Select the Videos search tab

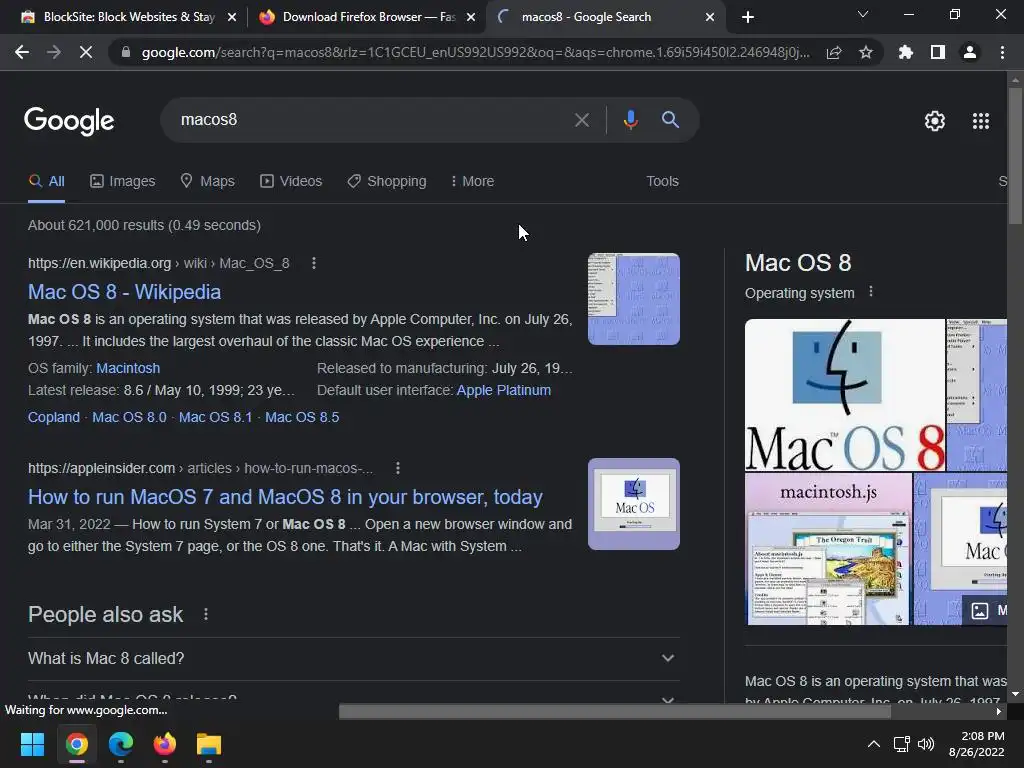[x=291, y=182]
